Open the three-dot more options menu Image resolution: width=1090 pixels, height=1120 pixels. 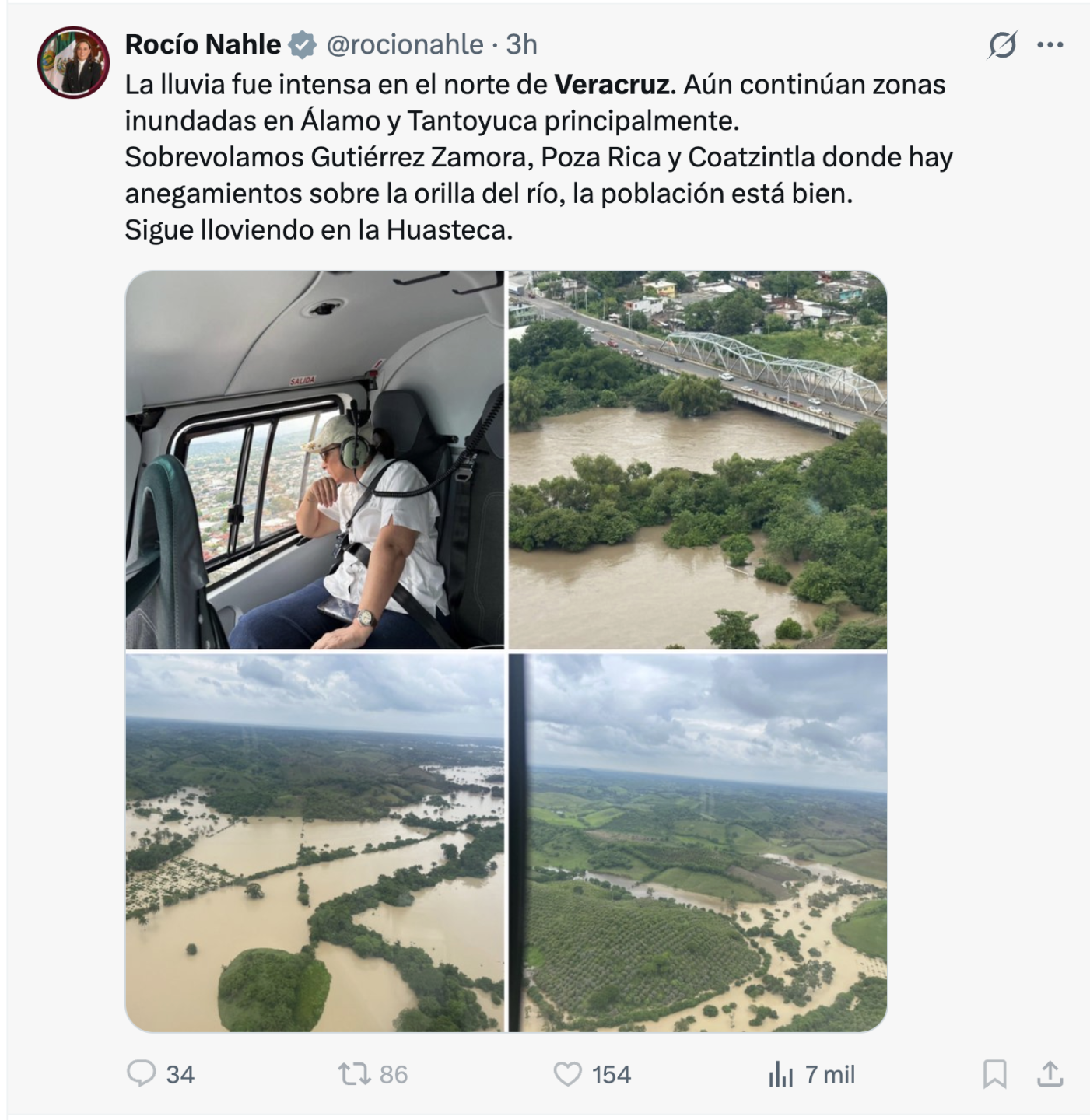[x=1050, y=45]
